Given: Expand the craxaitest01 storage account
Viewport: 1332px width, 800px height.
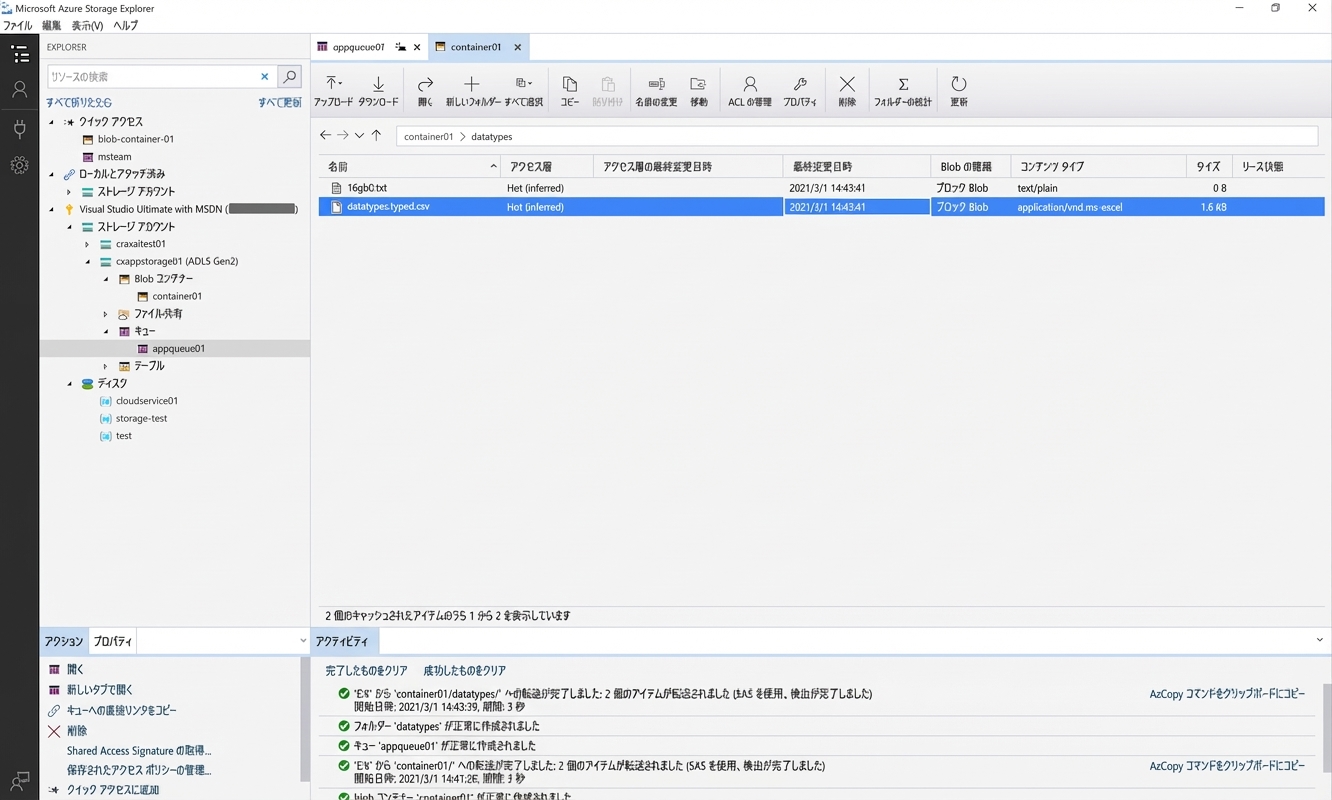Looking at the screenshot, I should pos(87,244).
